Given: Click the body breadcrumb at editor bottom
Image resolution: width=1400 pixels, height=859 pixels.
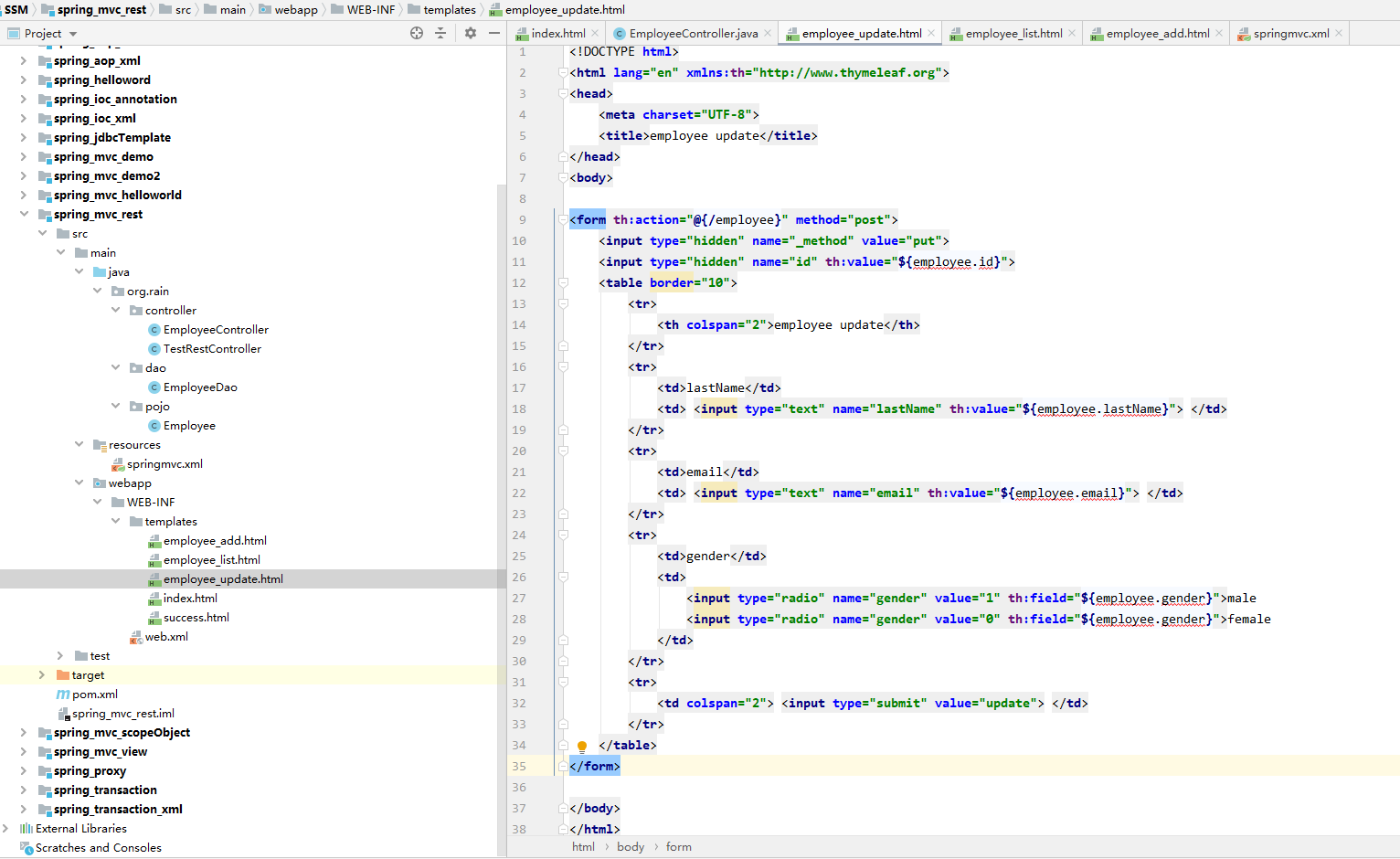Looking at the screenshot, I should click(x=631, y=847).
